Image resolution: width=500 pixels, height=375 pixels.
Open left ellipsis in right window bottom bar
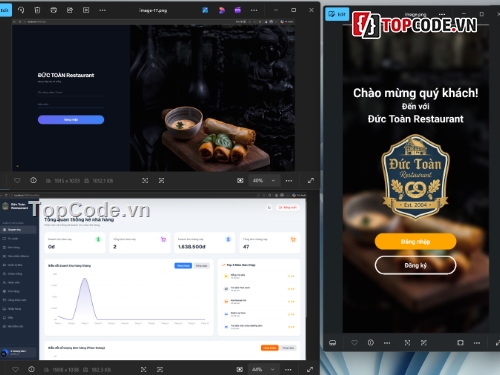point(387,343)
